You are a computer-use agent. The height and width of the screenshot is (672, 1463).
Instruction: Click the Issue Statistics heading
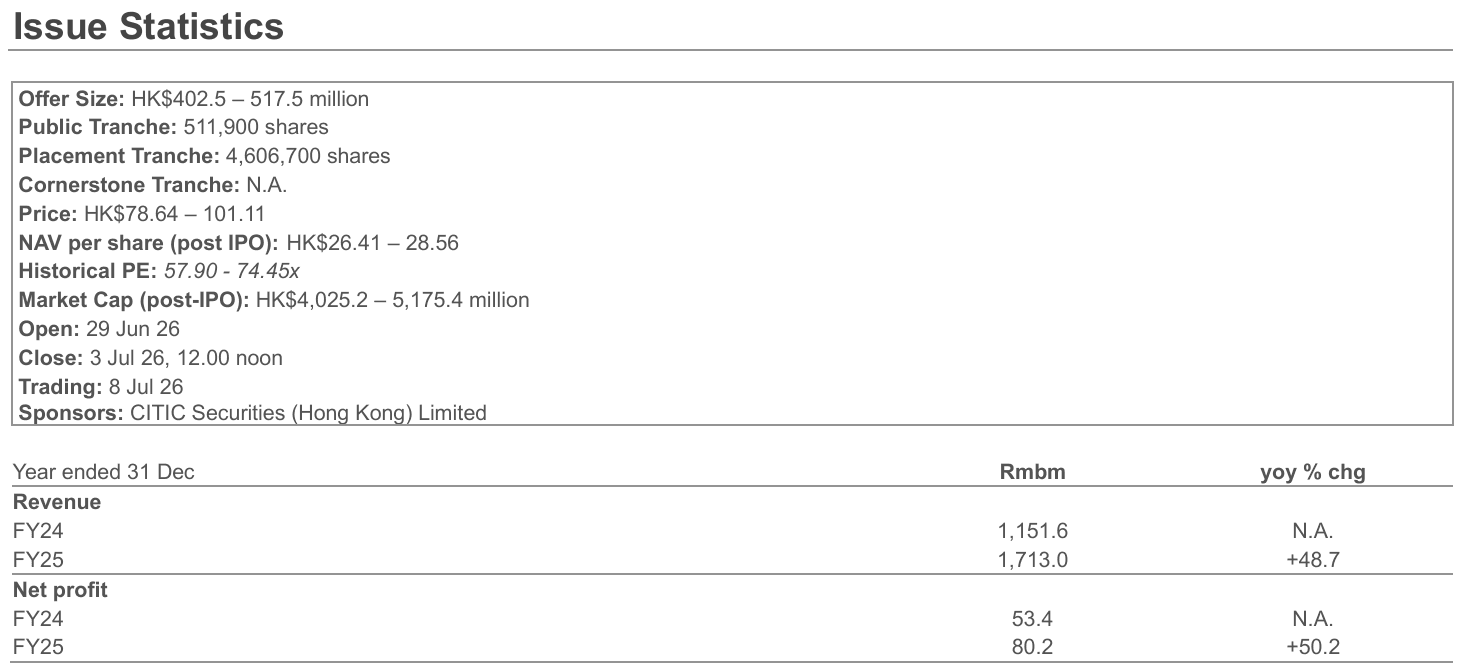point(148,26)
